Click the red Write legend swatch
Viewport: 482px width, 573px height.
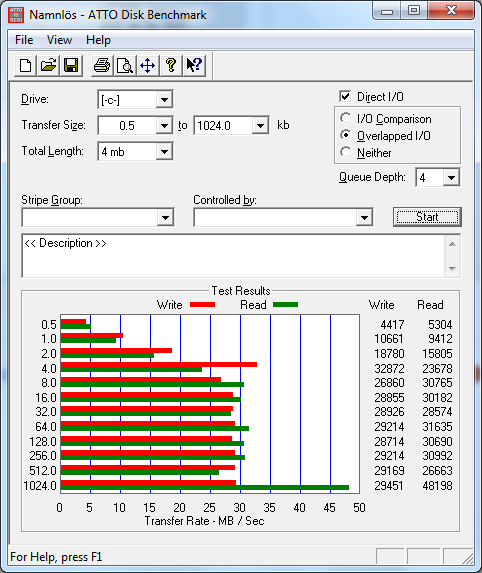202,304
